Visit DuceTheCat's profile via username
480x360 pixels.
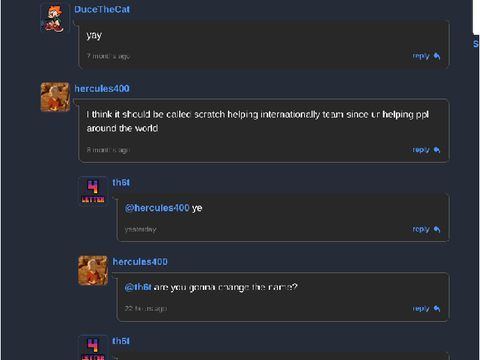[102, 9]
